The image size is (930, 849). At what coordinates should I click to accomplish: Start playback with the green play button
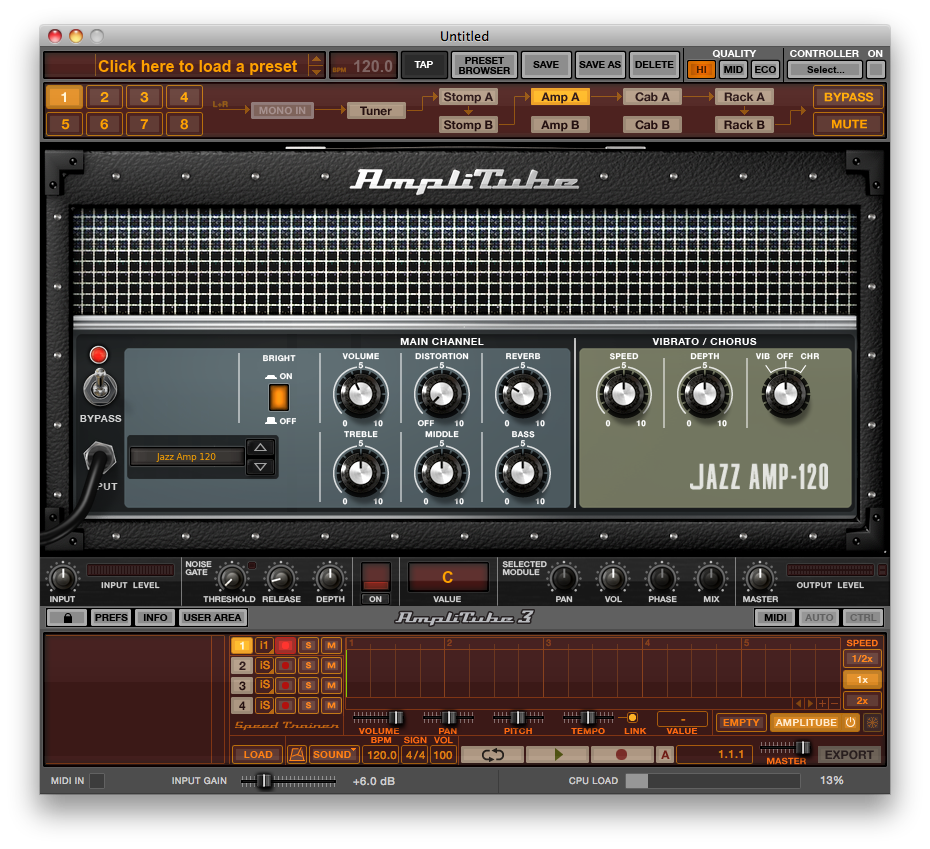pyautogui.click(x=558, y=755)
